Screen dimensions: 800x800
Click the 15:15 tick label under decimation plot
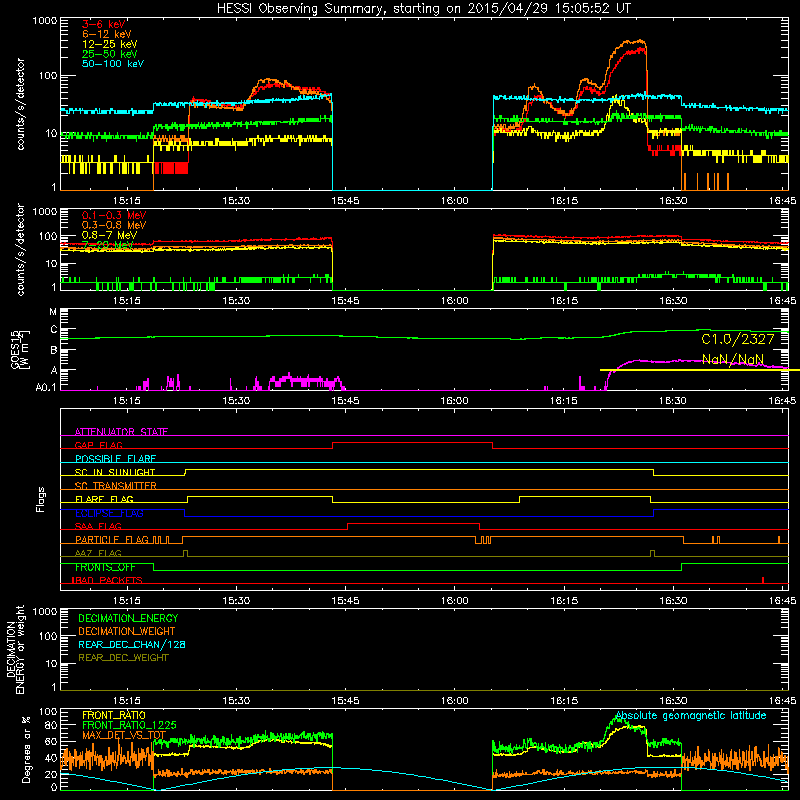click(127, 701)
